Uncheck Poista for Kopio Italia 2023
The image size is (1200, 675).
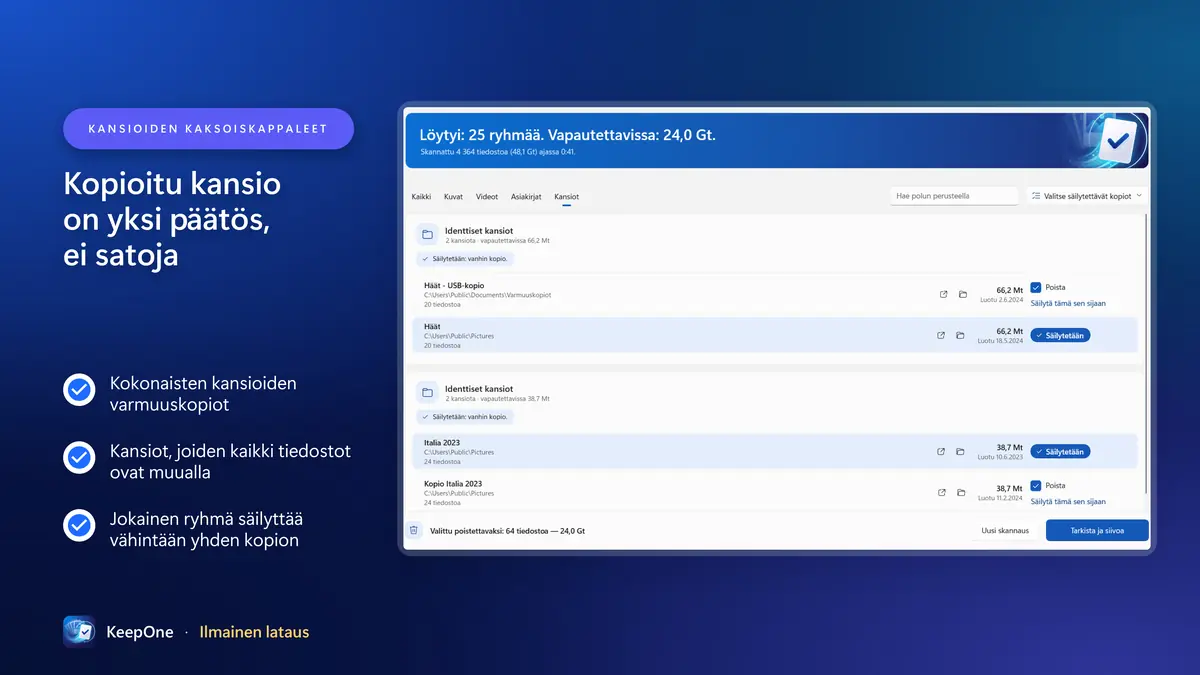(x=1036, y=485)
